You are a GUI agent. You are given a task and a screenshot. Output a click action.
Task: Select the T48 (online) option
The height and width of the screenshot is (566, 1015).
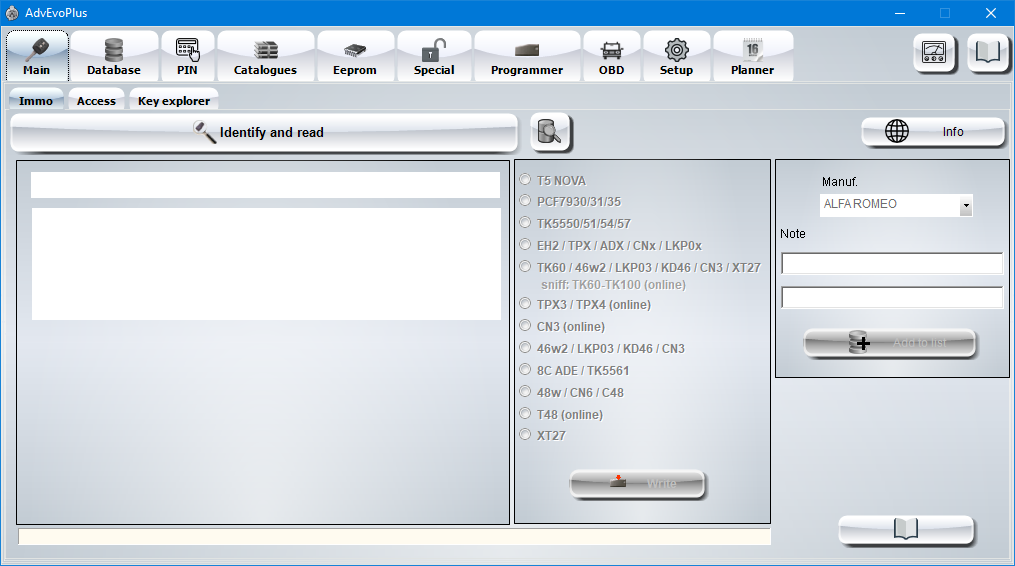point(525,414)
